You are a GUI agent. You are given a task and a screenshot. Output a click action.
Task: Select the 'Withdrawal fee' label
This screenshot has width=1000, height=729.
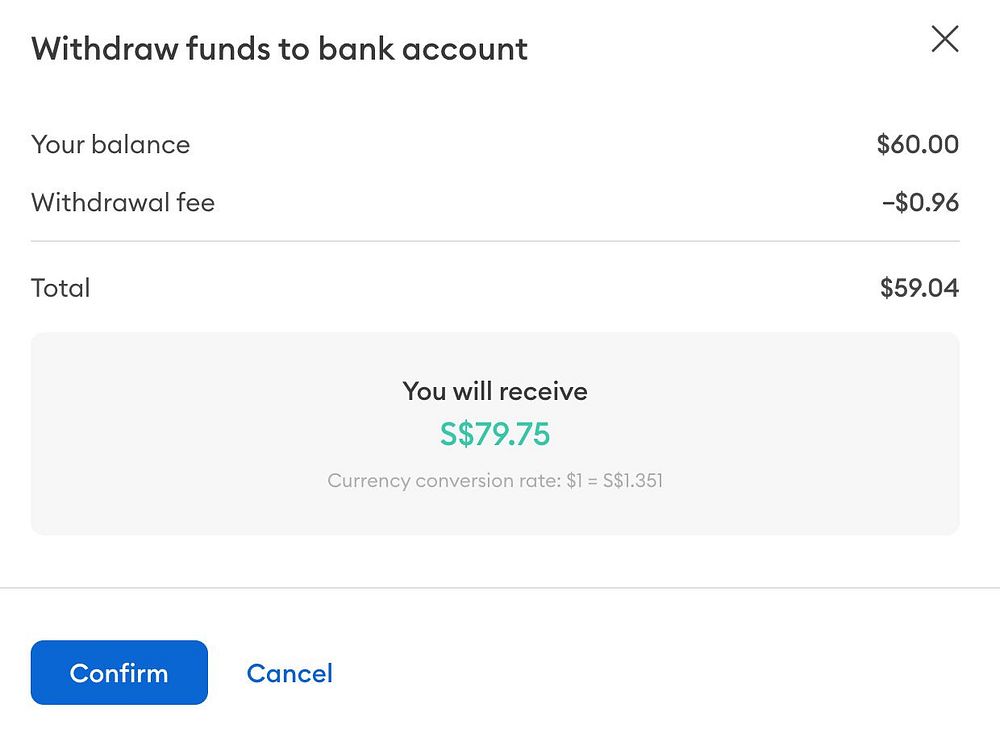(123, 203)
